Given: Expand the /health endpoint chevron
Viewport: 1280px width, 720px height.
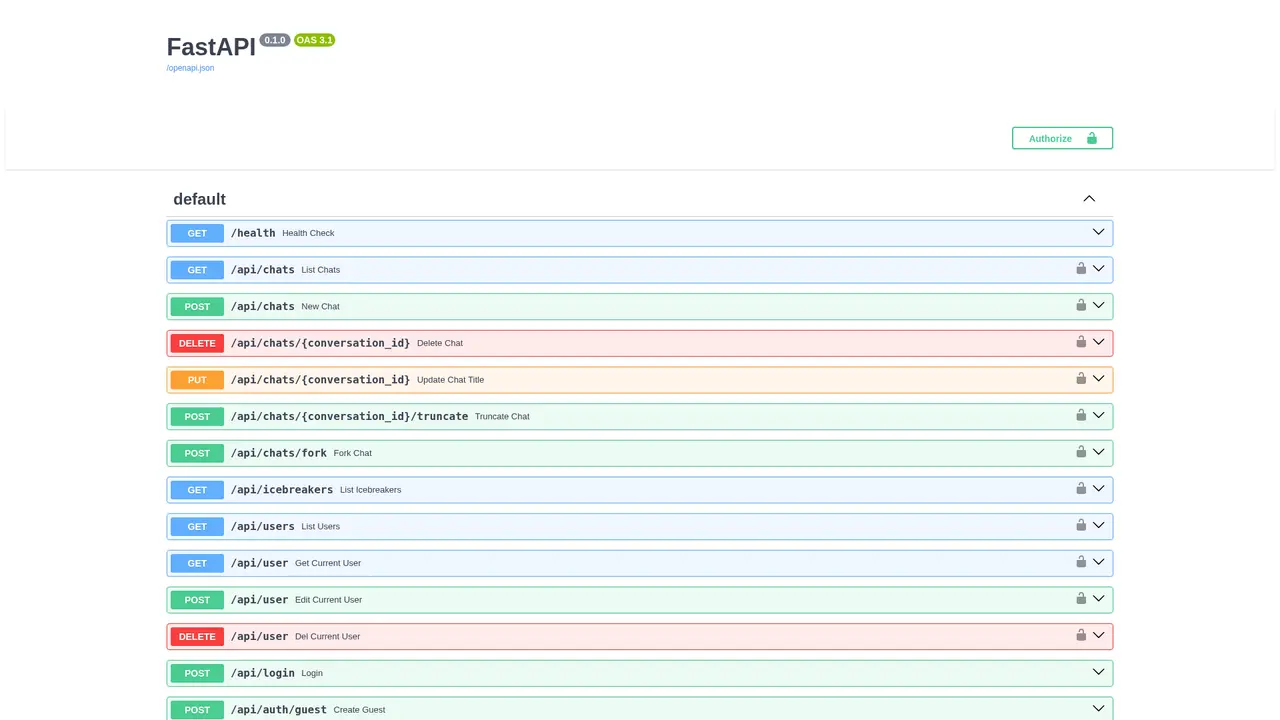Looking at the screenshot, I should pyautogui.click(x=1098, y=232).
